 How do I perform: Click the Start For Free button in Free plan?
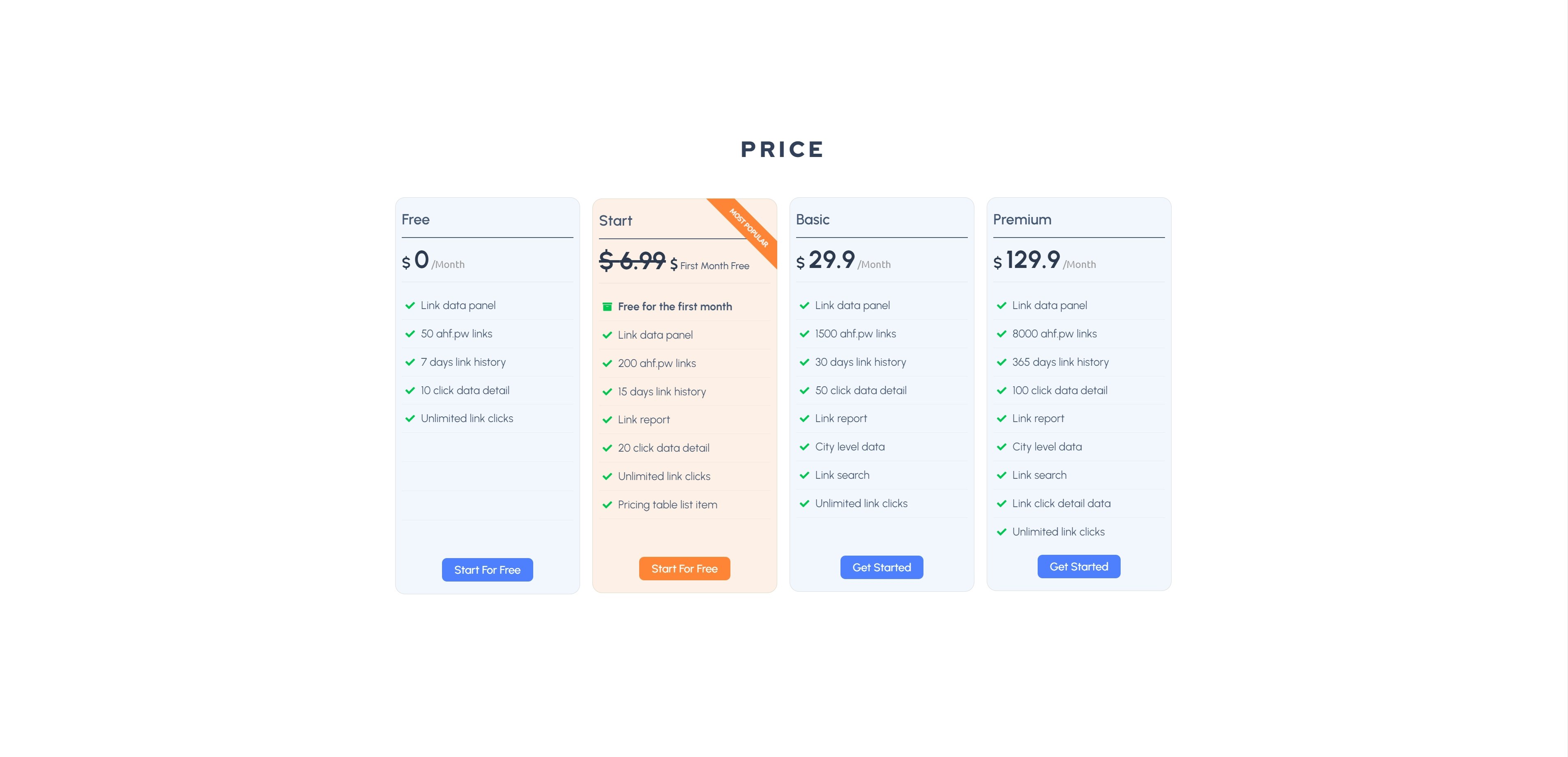(x=487, y=570)
